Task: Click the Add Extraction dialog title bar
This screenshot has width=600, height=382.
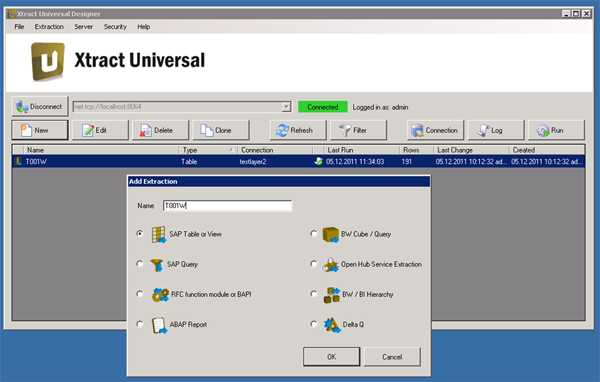Action: pyautogui.click(x=279, y=181)
